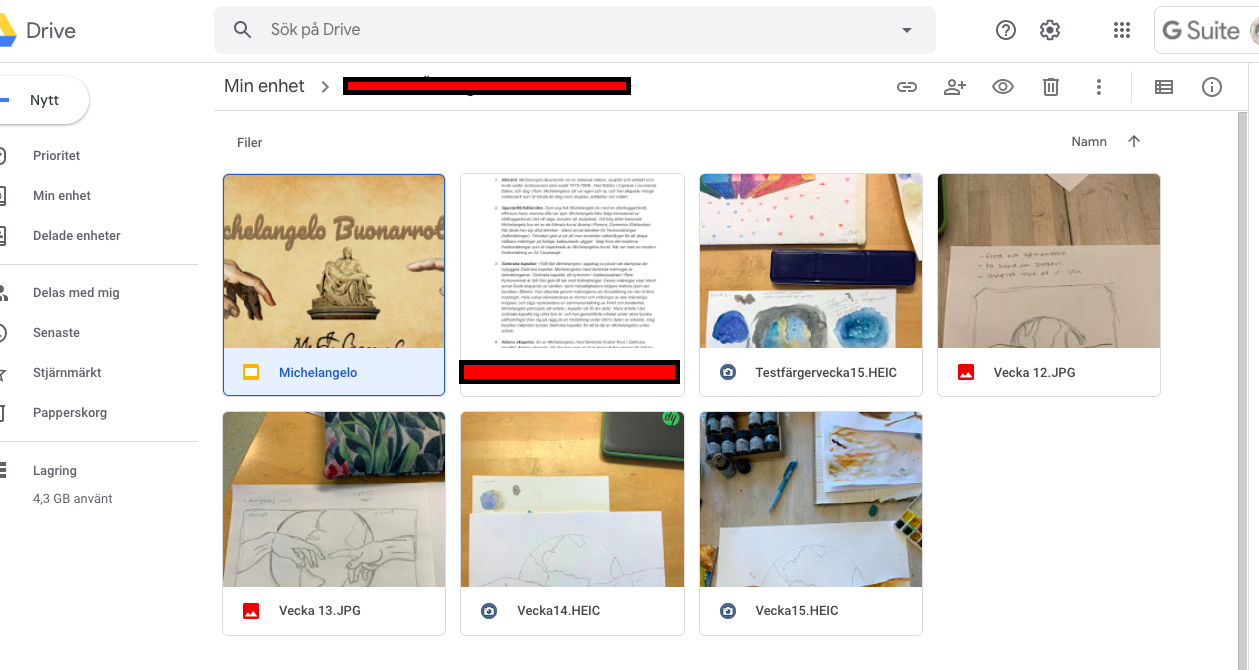Switch to list layout view
1259x670 pixels.
(1164, 87)
